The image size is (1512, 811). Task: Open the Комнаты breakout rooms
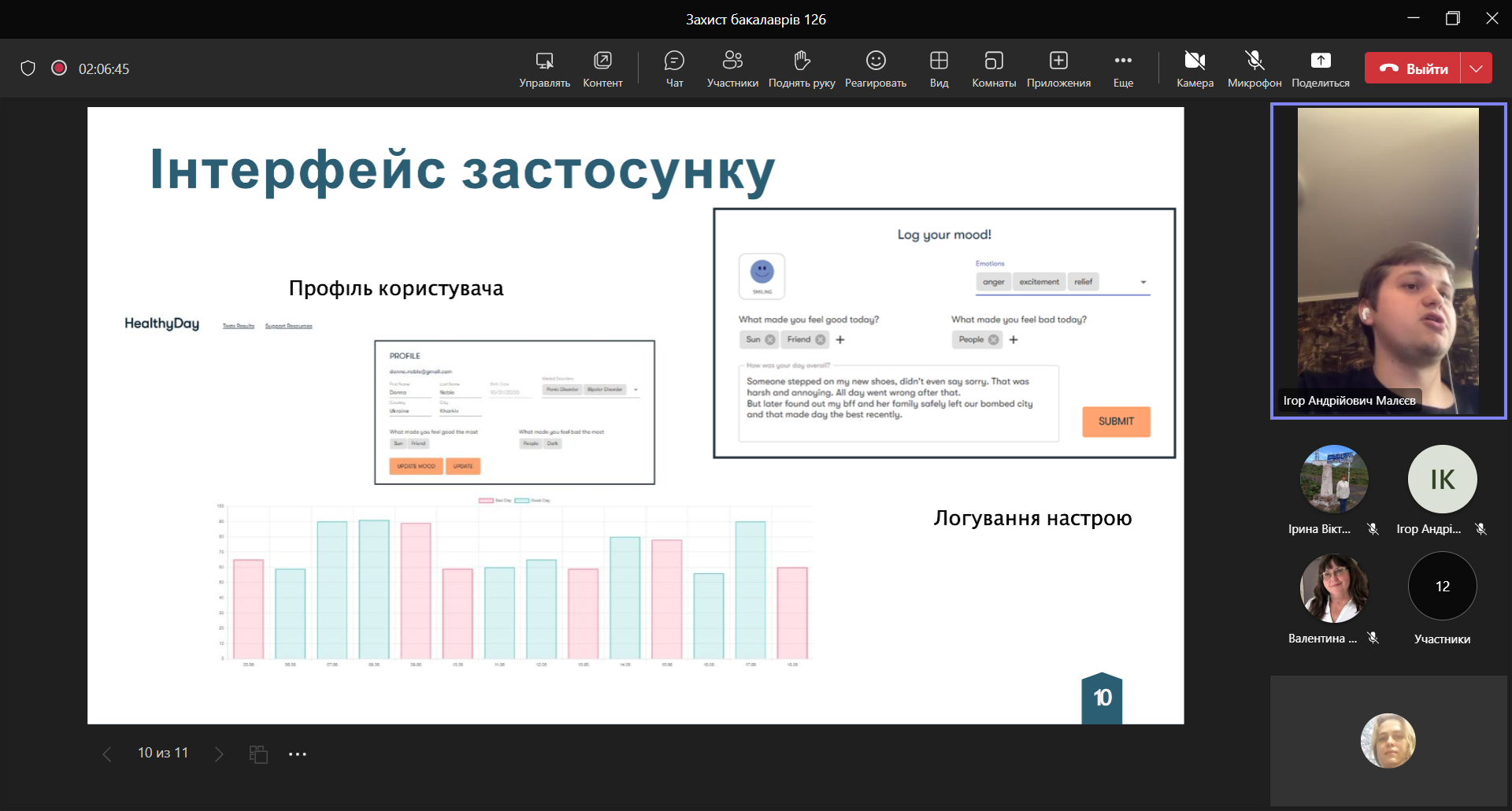tap(994, 69)
